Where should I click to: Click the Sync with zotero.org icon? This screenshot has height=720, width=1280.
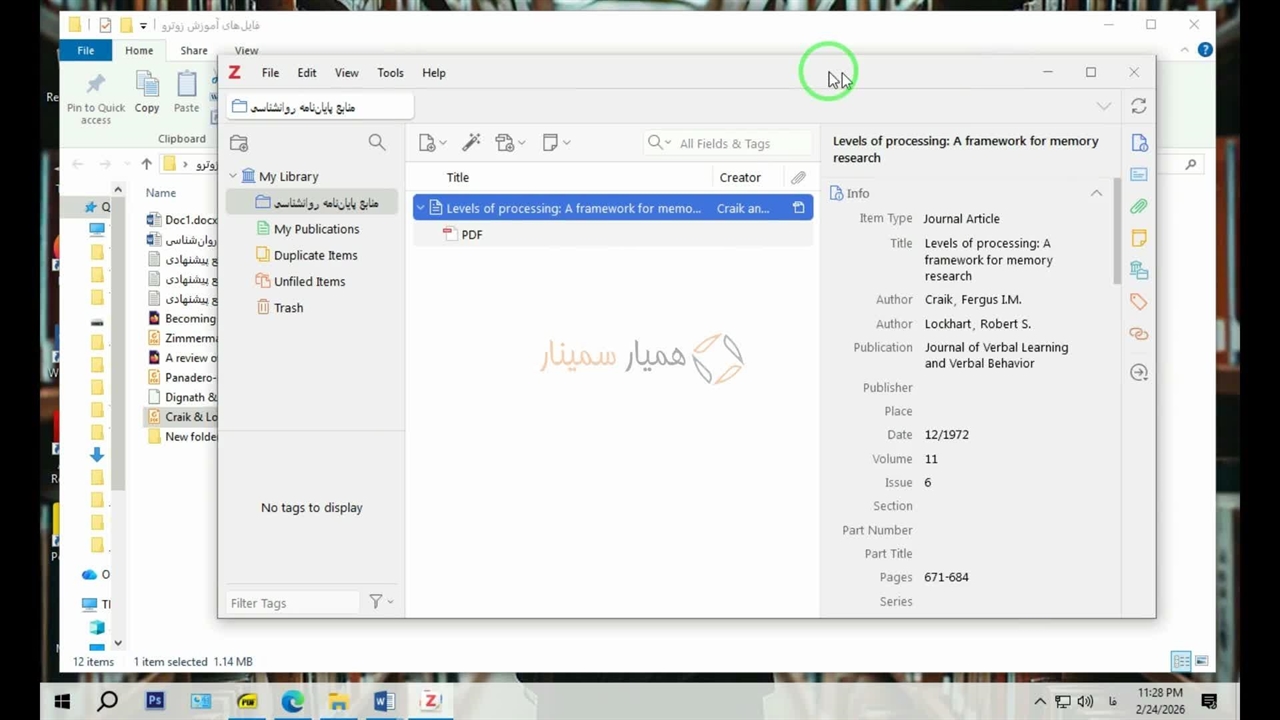1138,106
